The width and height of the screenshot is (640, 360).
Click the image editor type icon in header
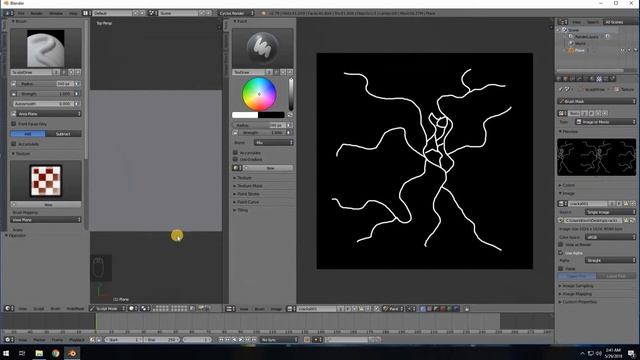tap(230, 309)
